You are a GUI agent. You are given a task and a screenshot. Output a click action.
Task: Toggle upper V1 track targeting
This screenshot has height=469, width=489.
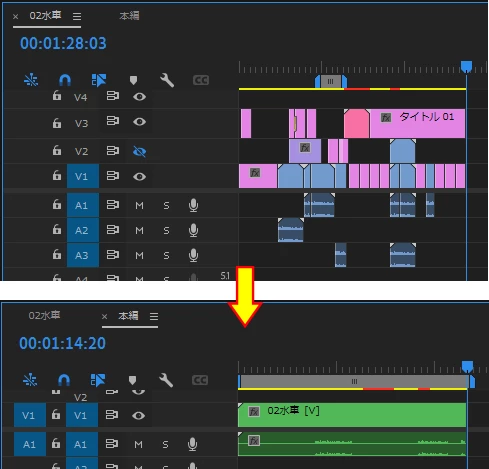[x=83, y=176]
